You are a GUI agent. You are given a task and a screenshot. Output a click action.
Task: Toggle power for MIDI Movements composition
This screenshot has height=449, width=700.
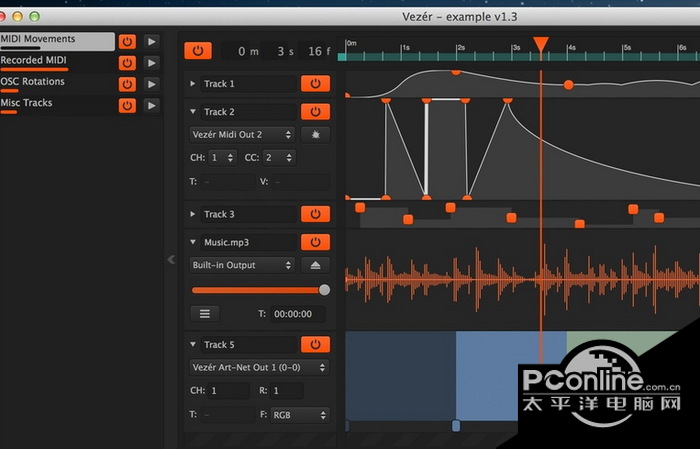coord(127,42)
